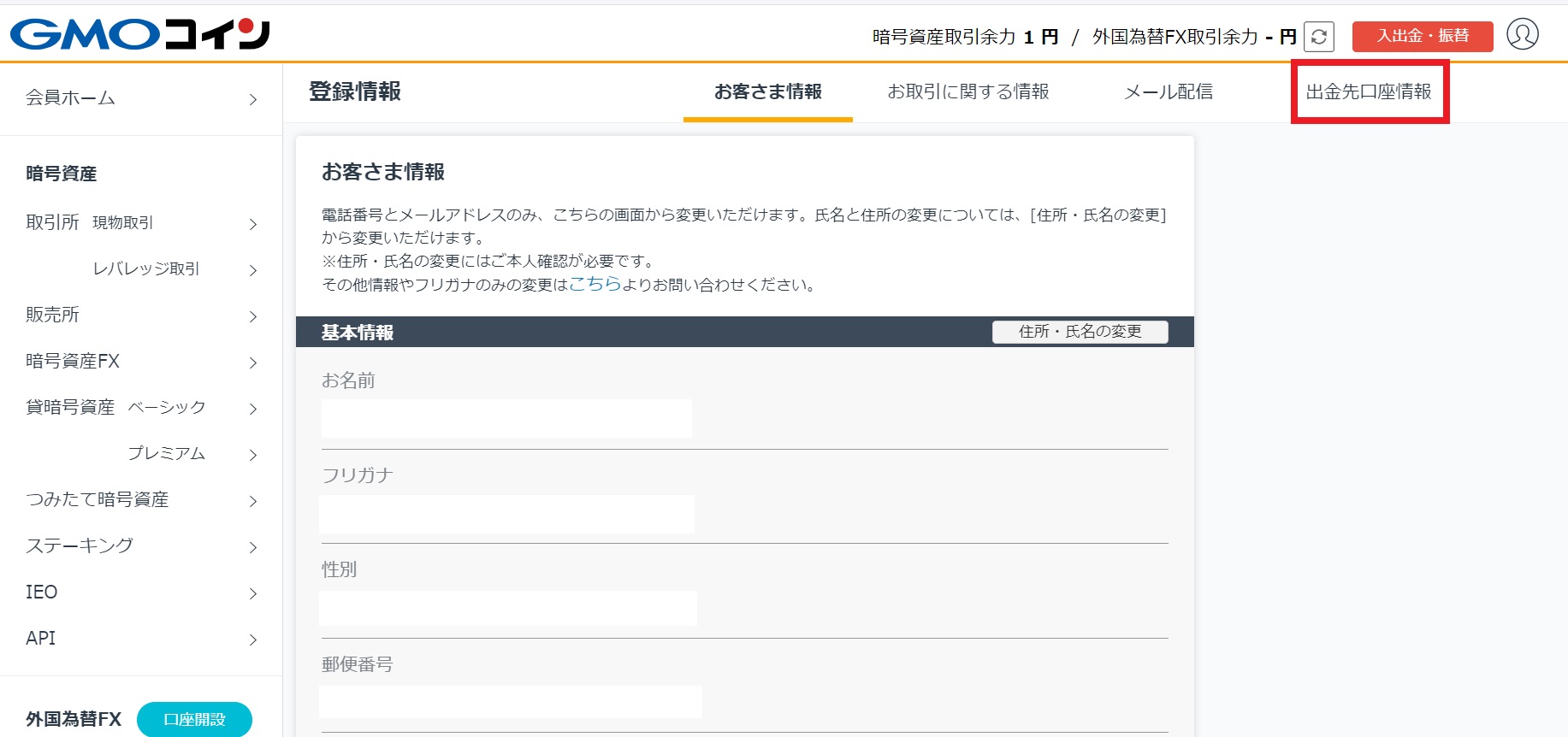Switch to the お取引に関する情報 tab
This screenshot has height=737, width=1568.
[968, 91]
